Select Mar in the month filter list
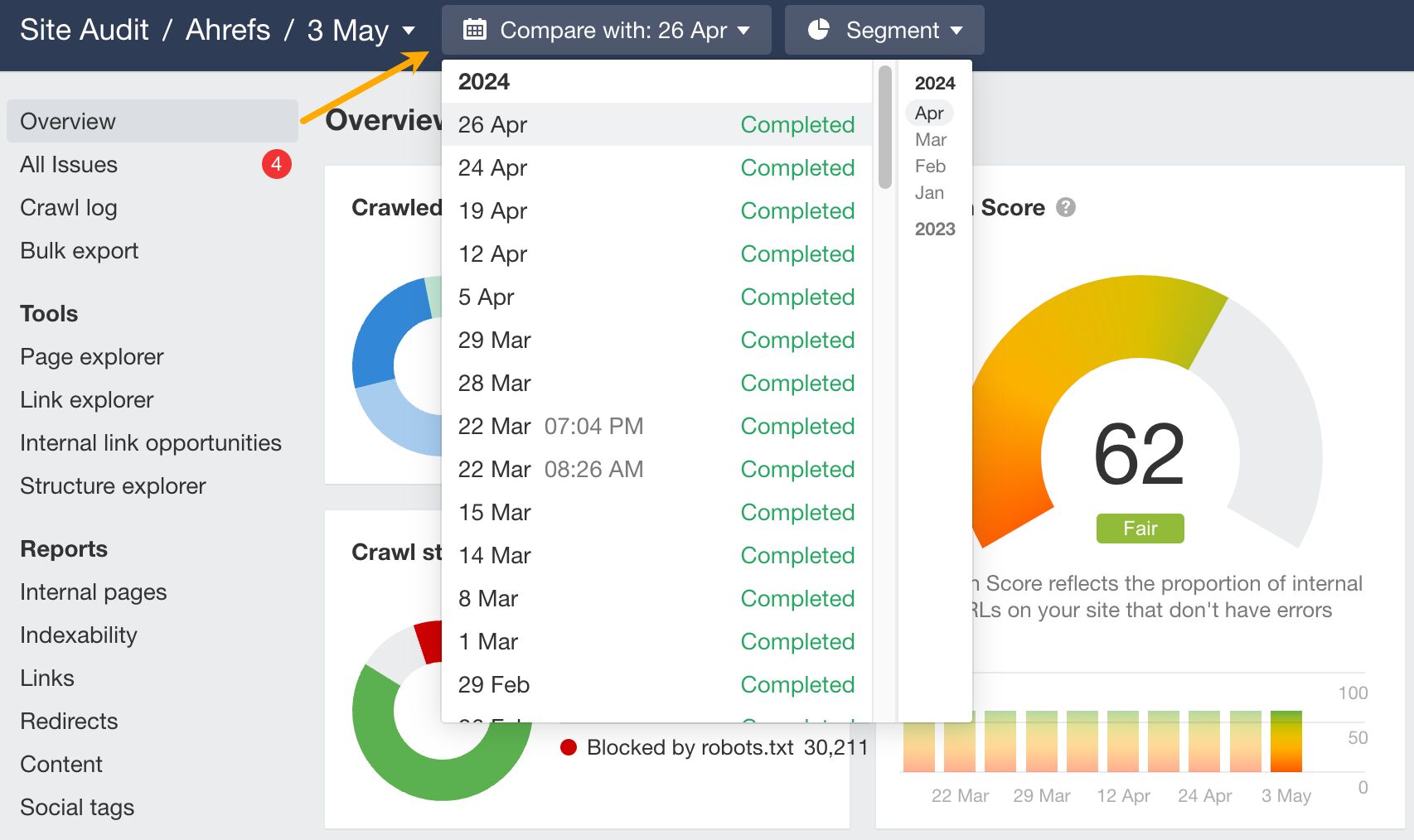The height and width of the screenshot is (840, 1414). (930, 139)
